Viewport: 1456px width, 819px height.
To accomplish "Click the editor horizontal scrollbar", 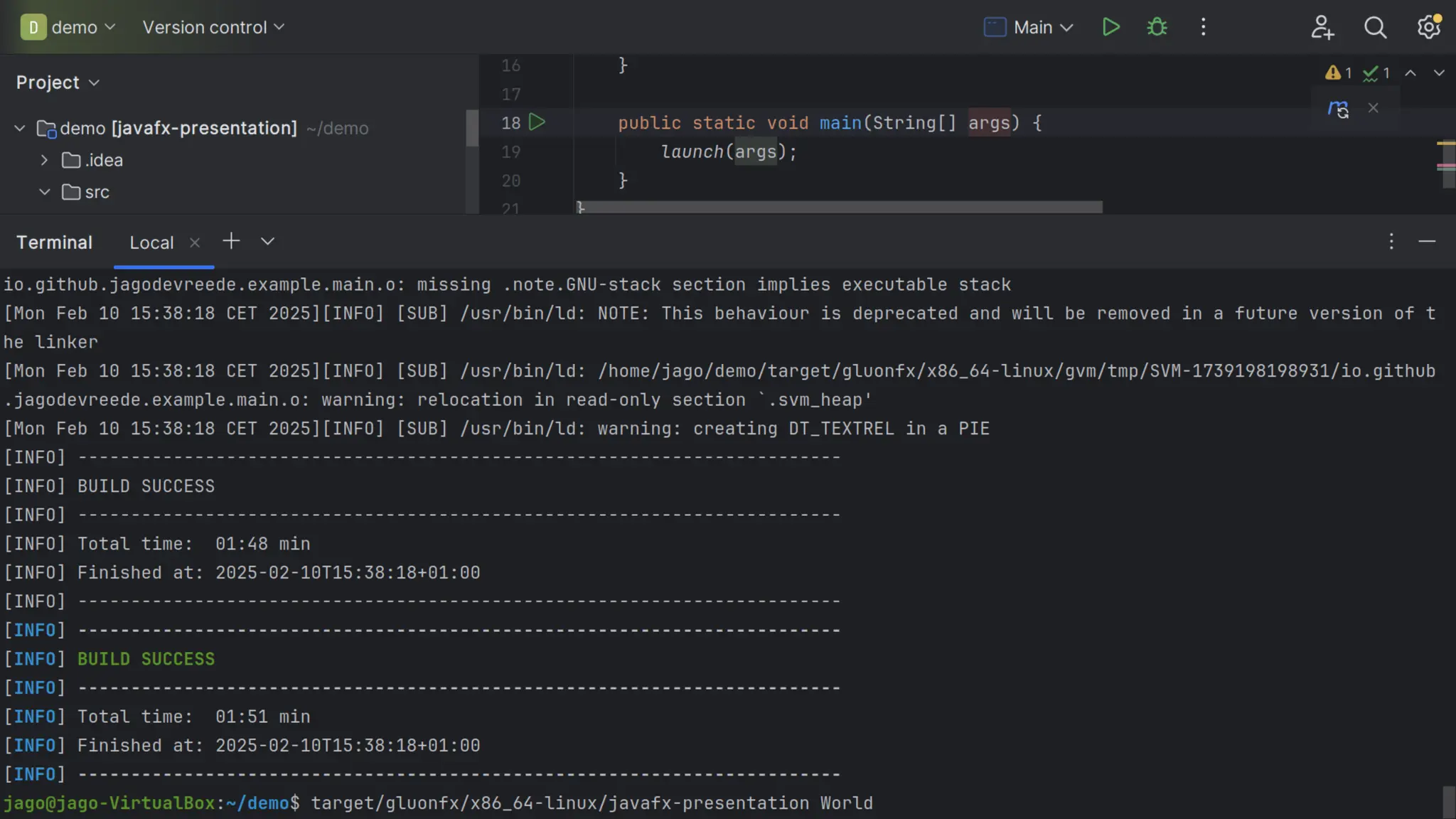I will (839, 207).
